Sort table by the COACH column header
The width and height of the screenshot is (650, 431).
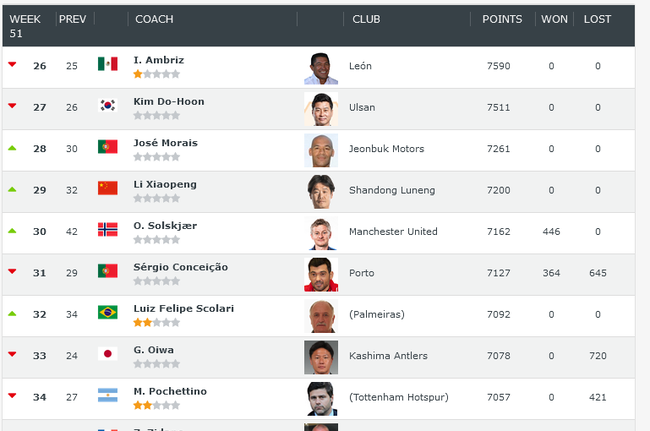click(x=154, y=19)
